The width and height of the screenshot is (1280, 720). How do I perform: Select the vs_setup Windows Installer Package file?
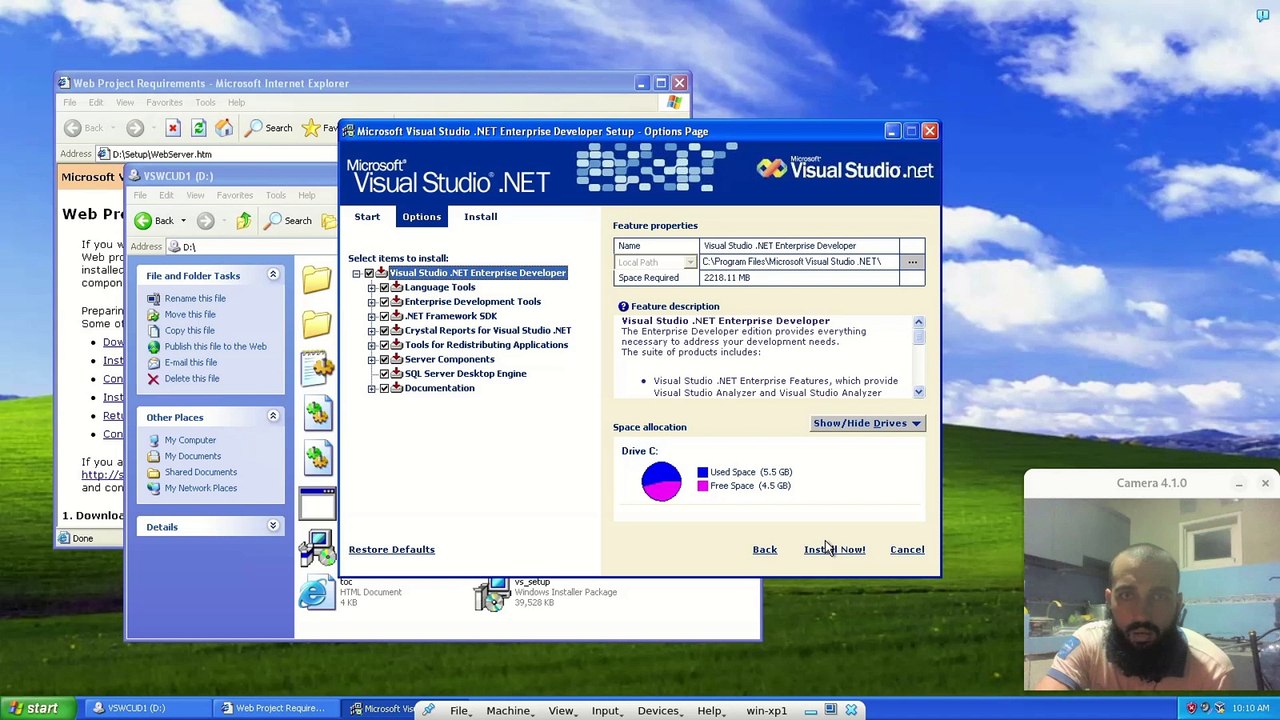(545, 592)
